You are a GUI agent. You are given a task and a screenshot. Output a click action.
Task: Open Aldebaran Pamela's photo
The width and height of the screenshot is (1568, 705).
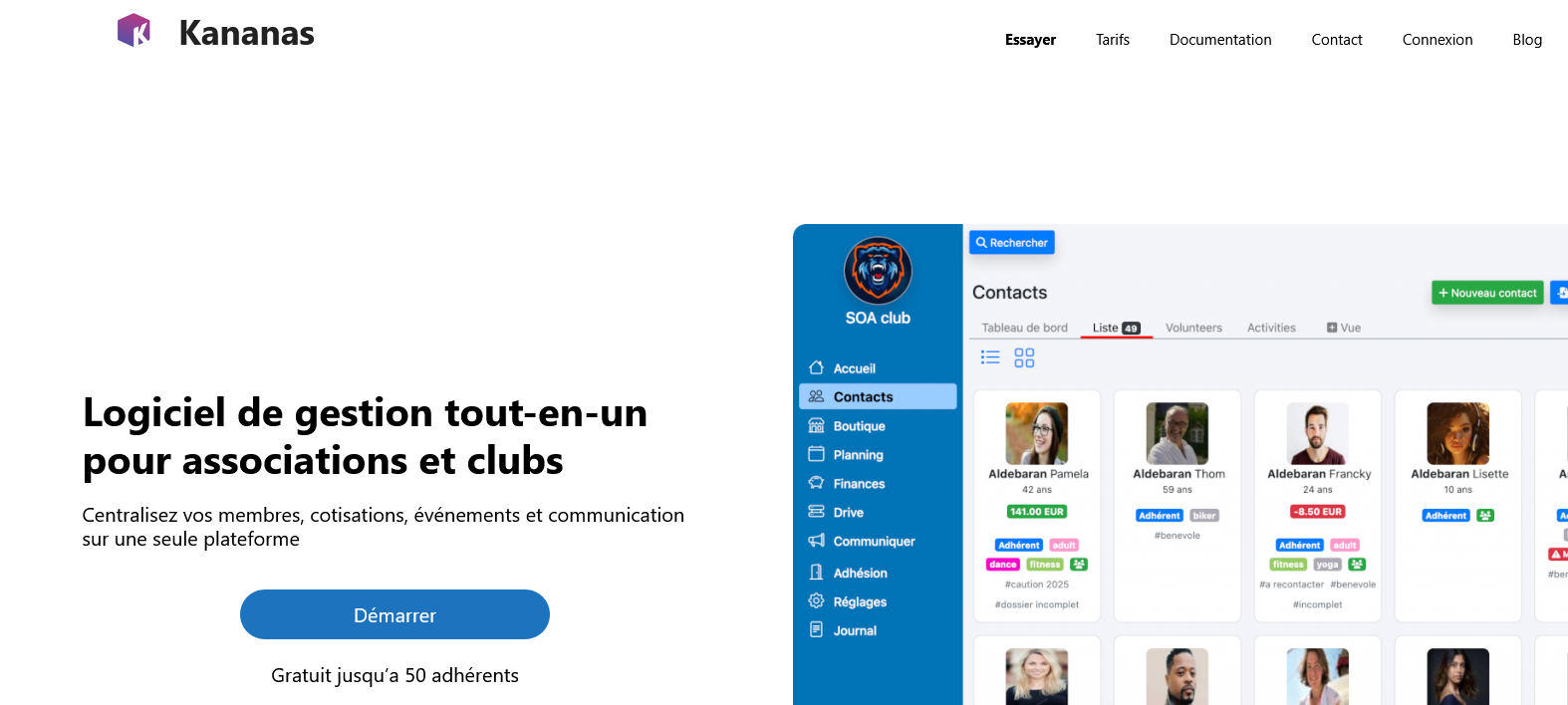(1037, 433)
